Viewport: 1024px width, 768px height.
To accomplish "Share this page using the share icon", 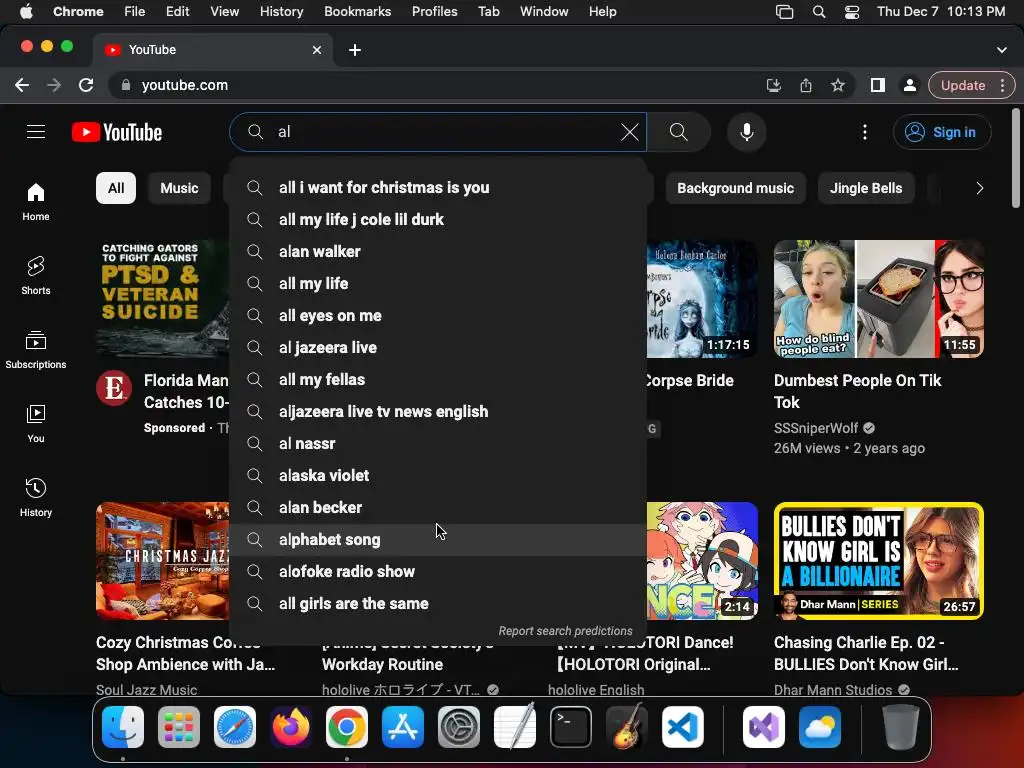I will click(x=806, y=85).
